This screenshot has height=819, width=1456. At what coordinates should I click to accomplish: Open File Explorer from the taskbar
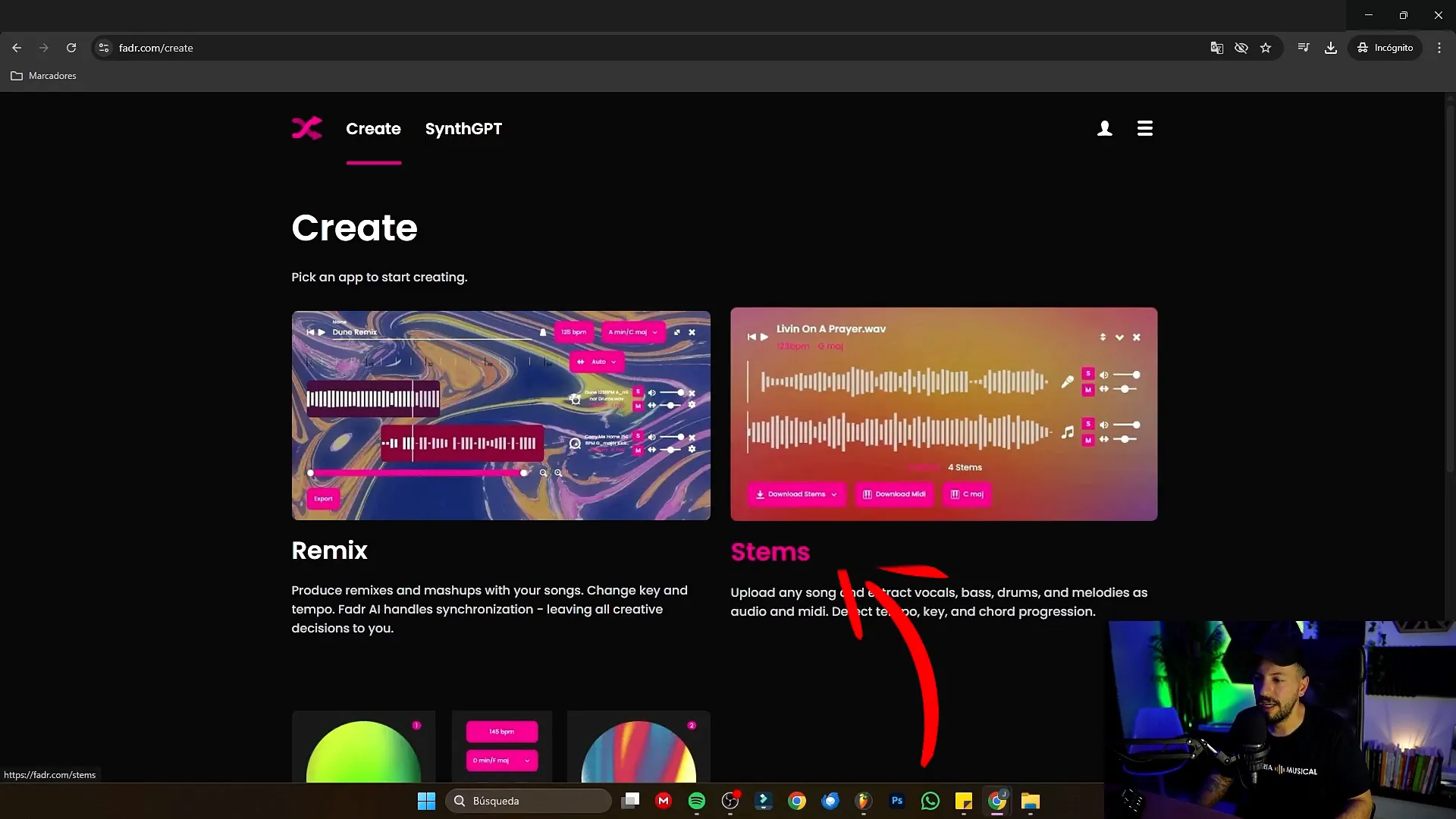coord(1031,801)
